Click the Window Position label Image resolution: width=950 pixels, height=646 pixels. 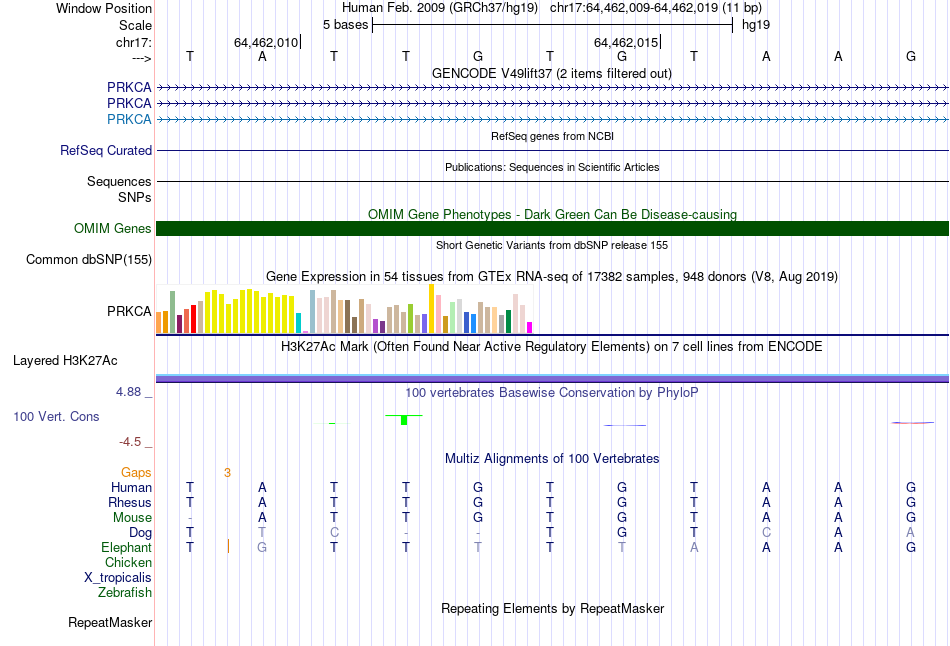click(104, 8)
